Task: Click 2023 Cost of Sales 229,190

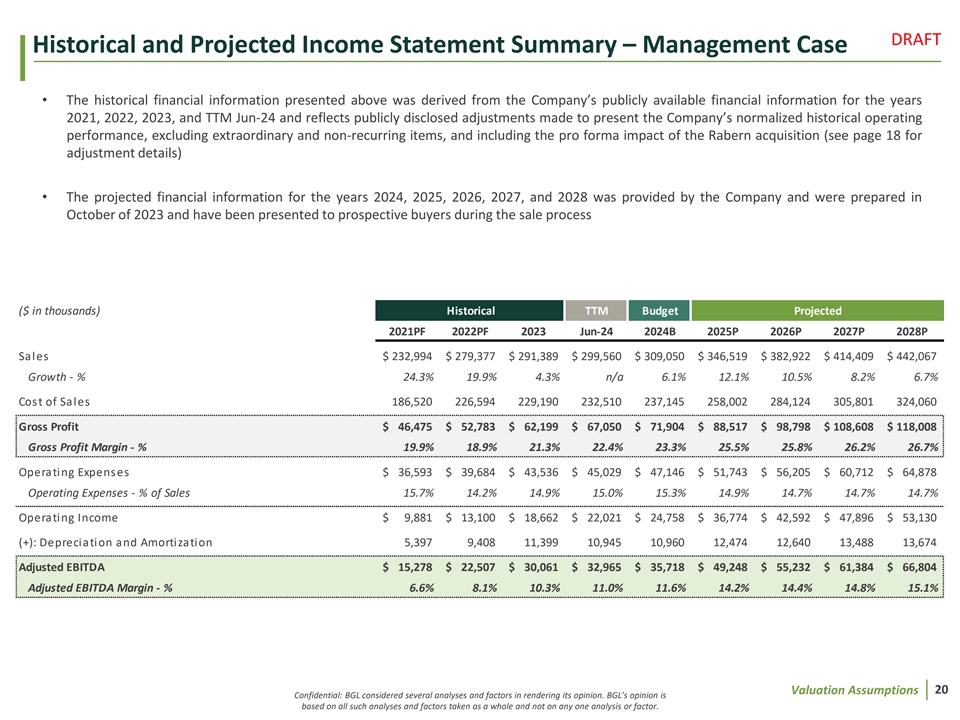Action: click(538, 402)
